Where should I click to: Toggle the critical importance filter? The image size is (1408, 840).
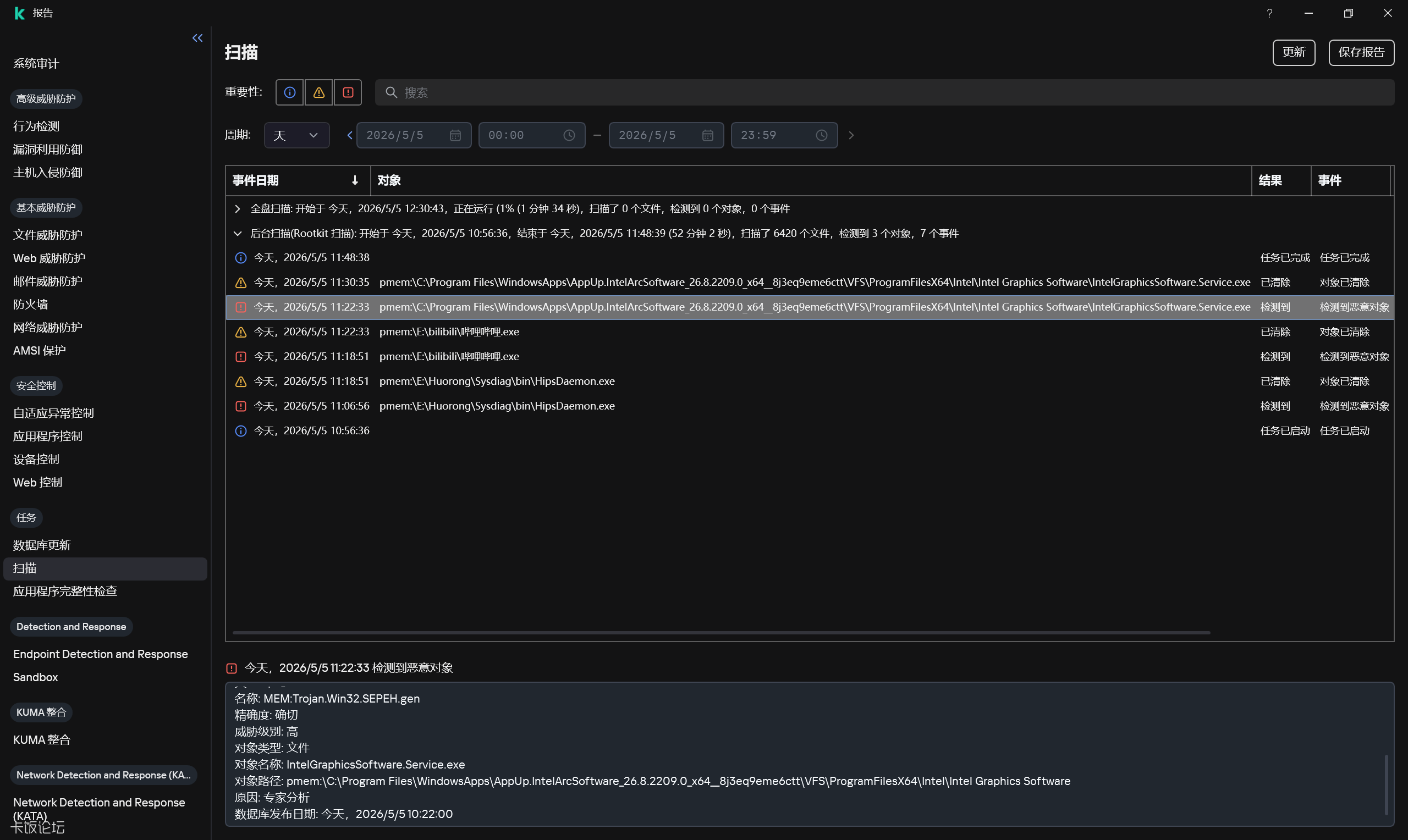[348, 92]
